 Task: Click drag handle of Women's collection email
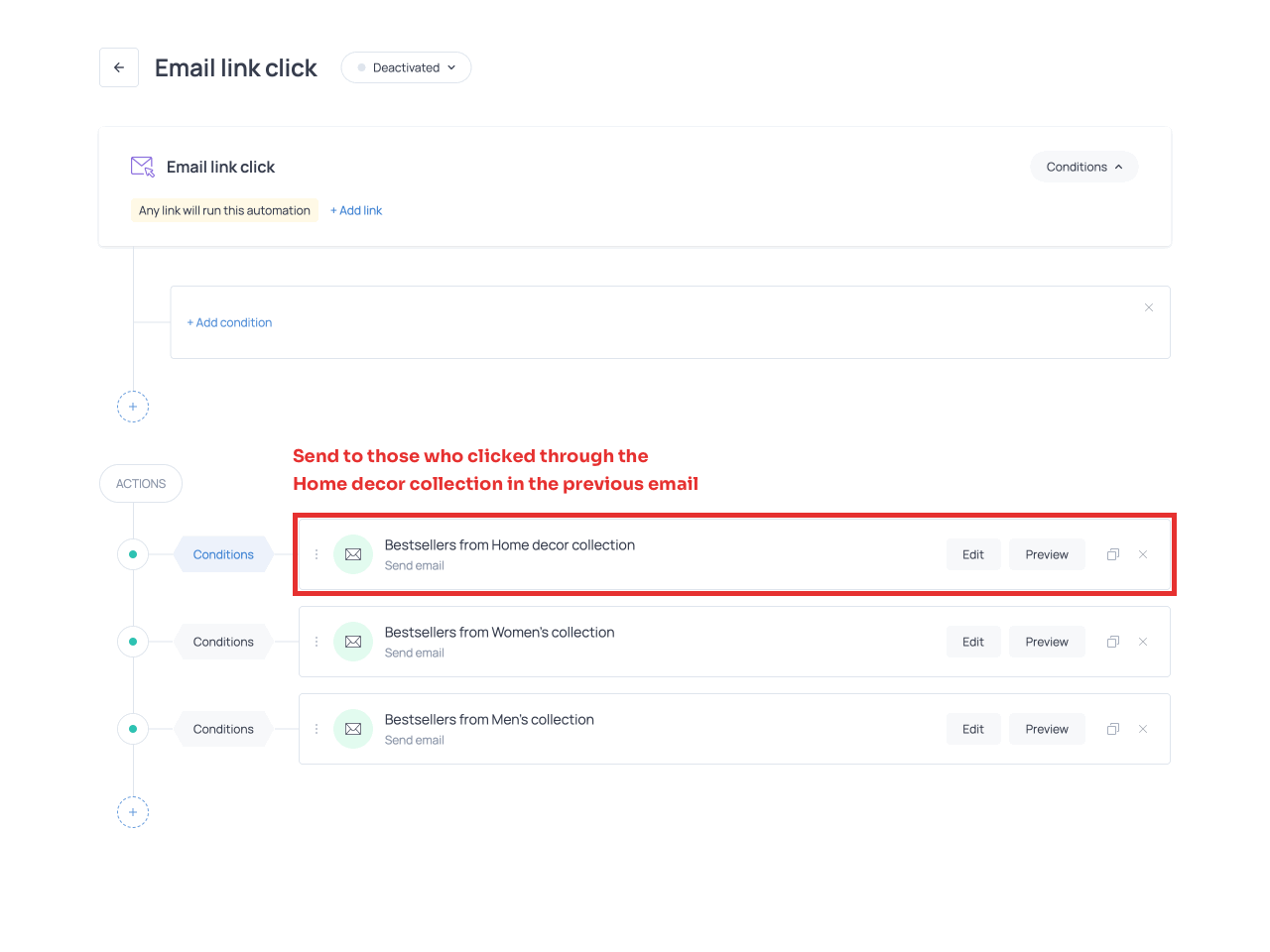tap(317, 642)
